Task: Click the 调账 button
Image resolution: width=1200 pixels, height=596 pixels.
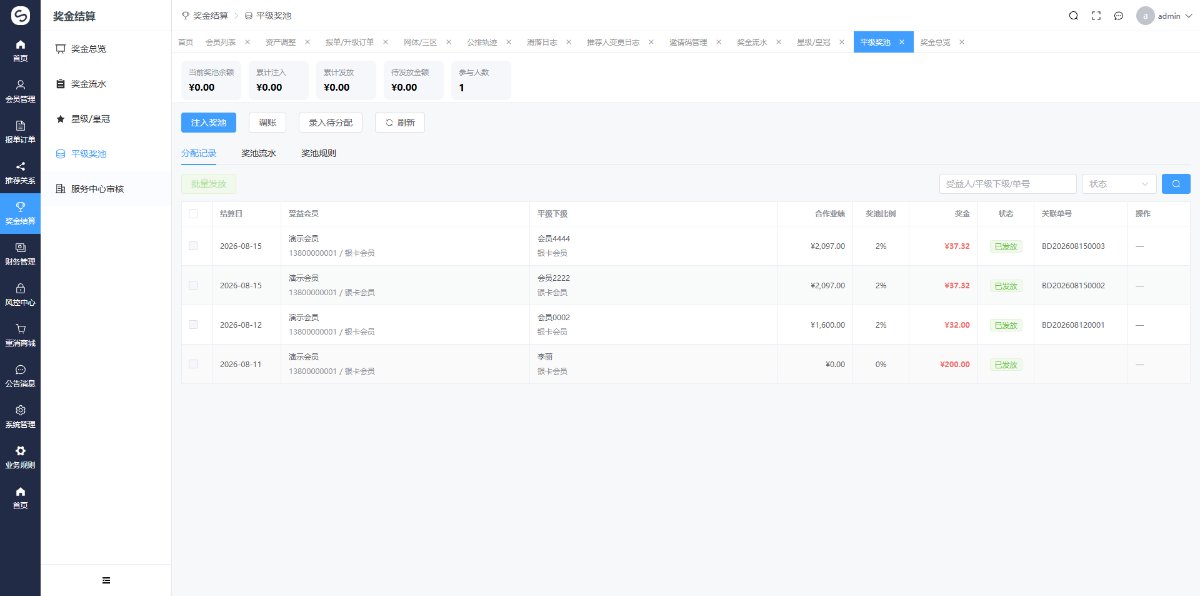Action: click(267, 122)
